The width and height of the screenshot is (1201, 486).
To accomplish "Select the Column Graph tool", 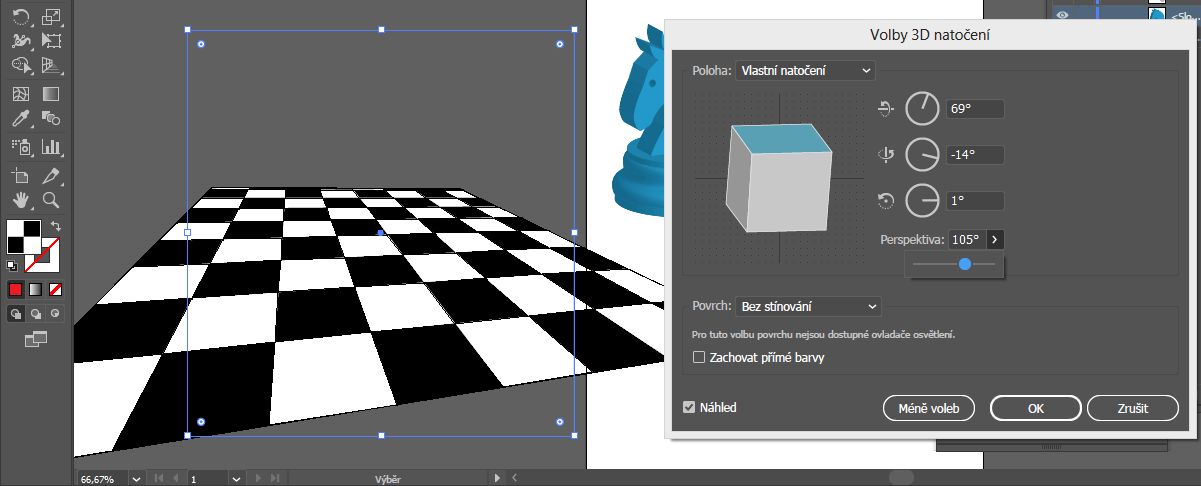I will coord(52,147).
